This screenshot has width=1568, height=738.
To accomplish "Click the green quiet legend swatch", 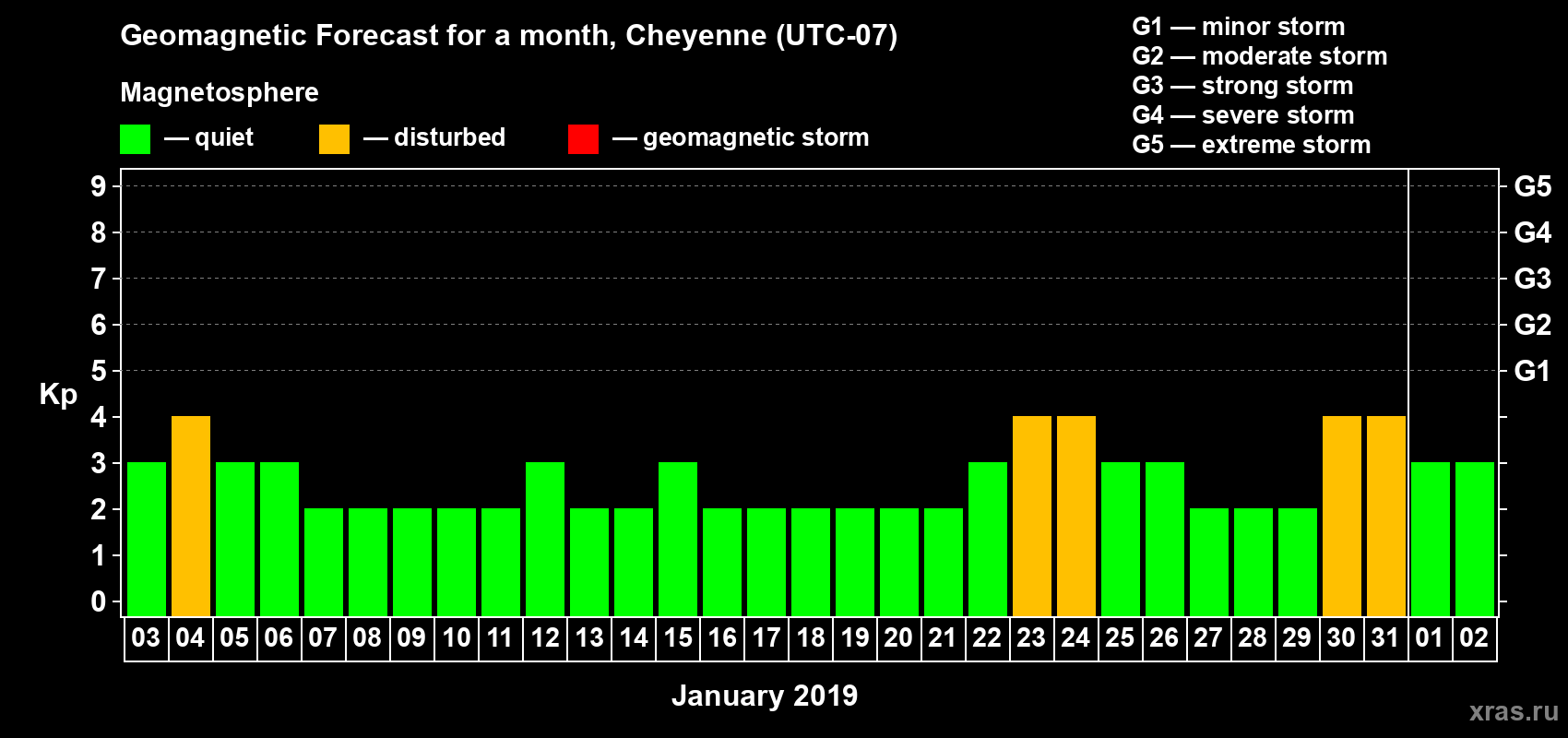I will [x=135, y=139].
